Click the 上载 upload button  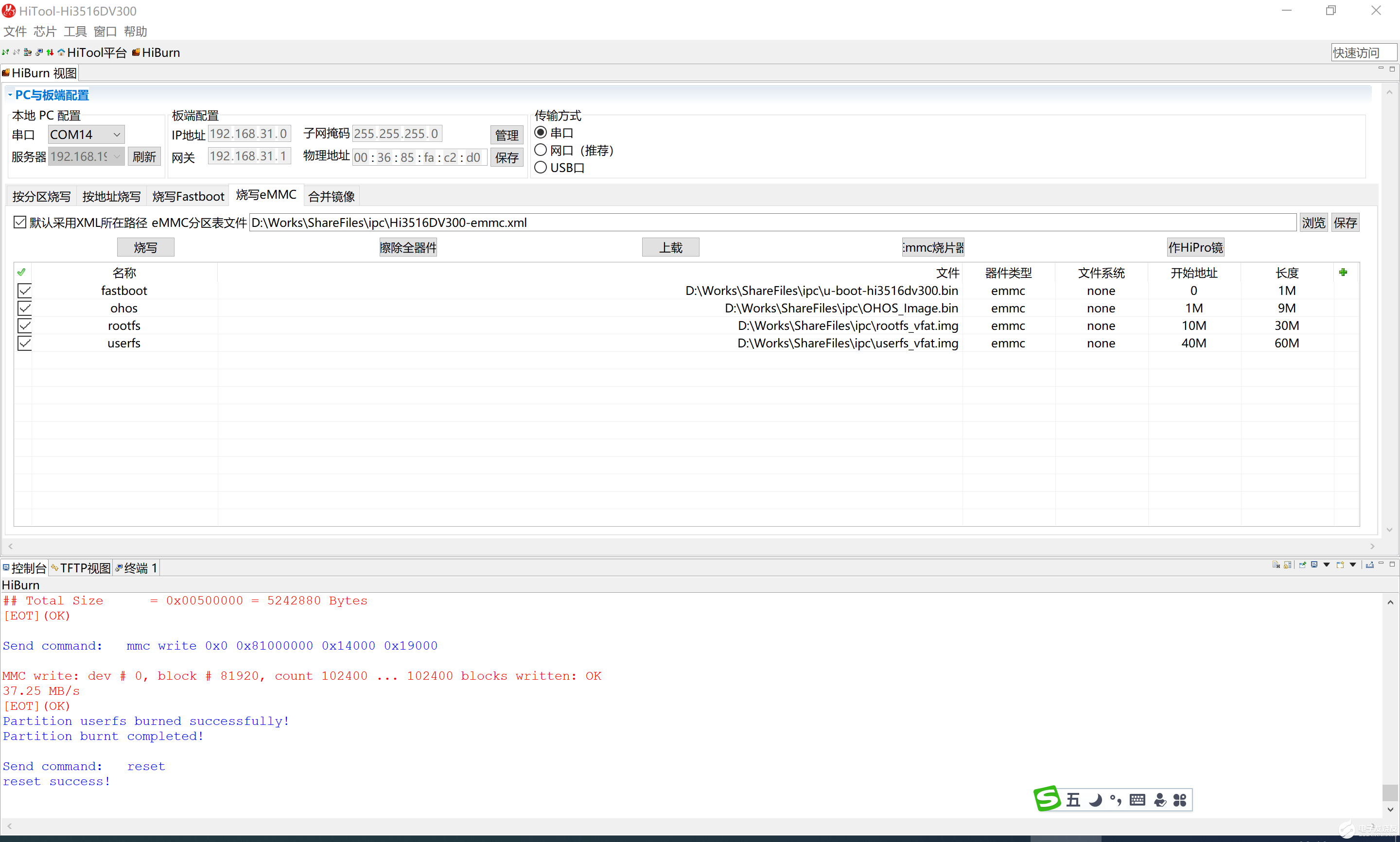coord(670,247)
